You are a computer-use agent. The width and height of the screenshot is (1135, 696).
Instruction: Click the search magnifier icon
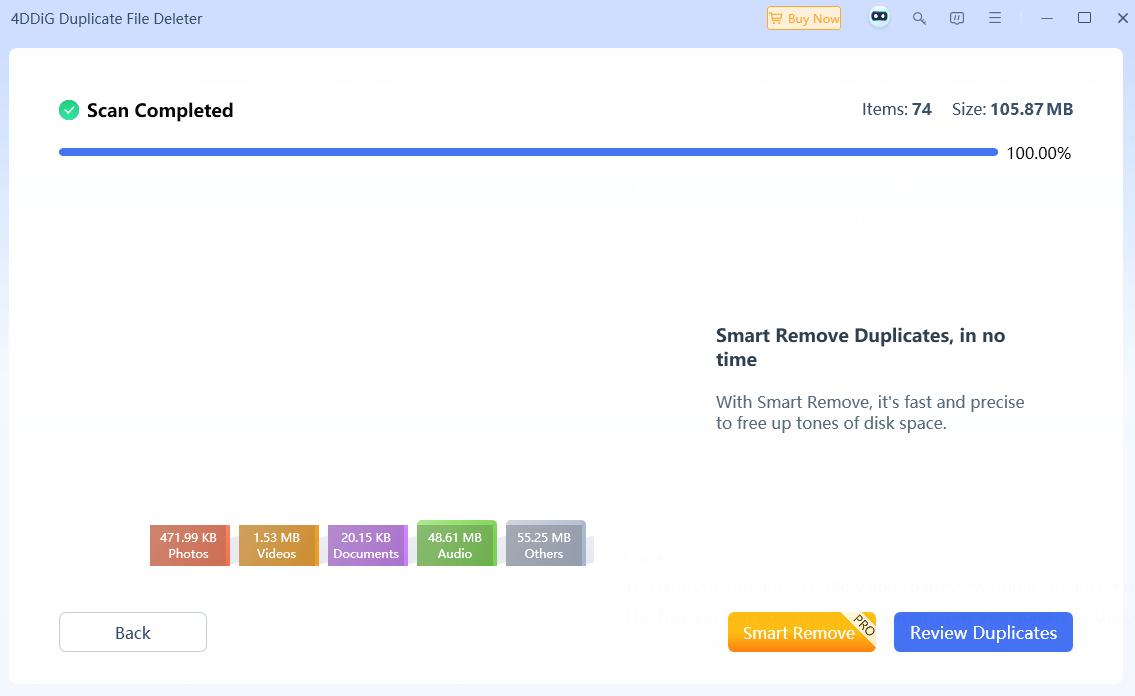(919, 17)
